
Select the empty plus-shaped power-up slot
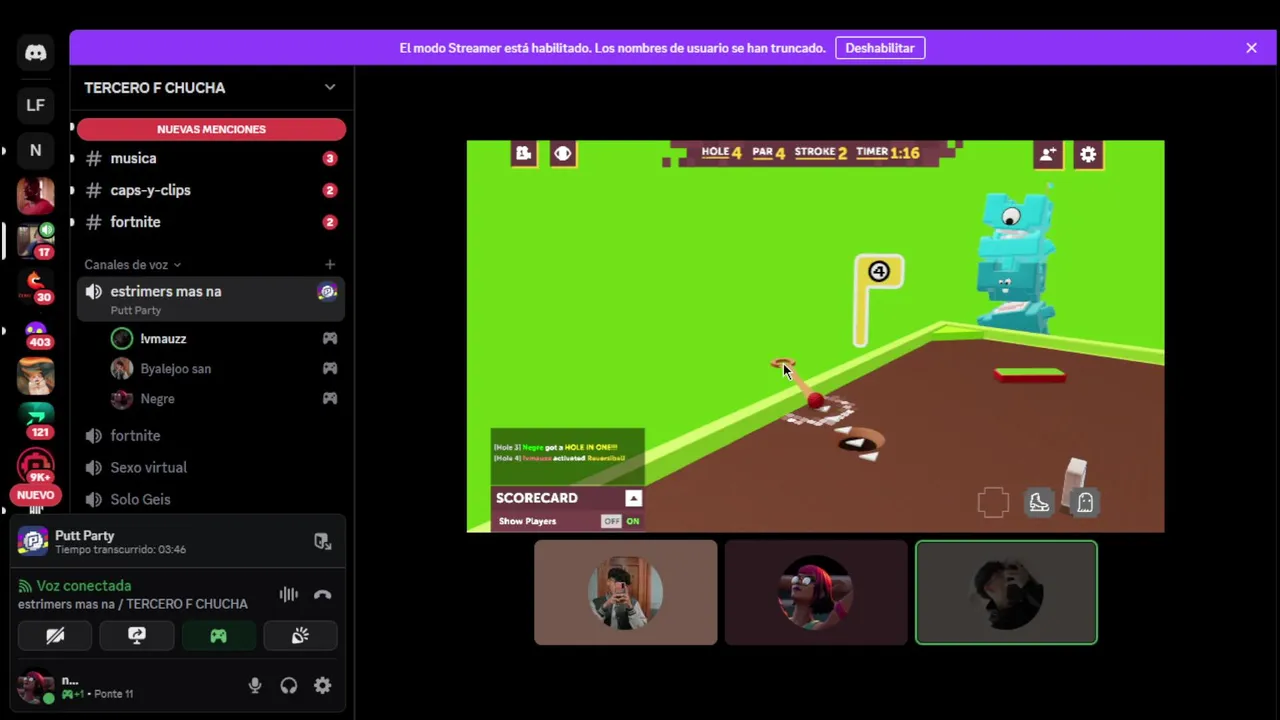(993, 502)
